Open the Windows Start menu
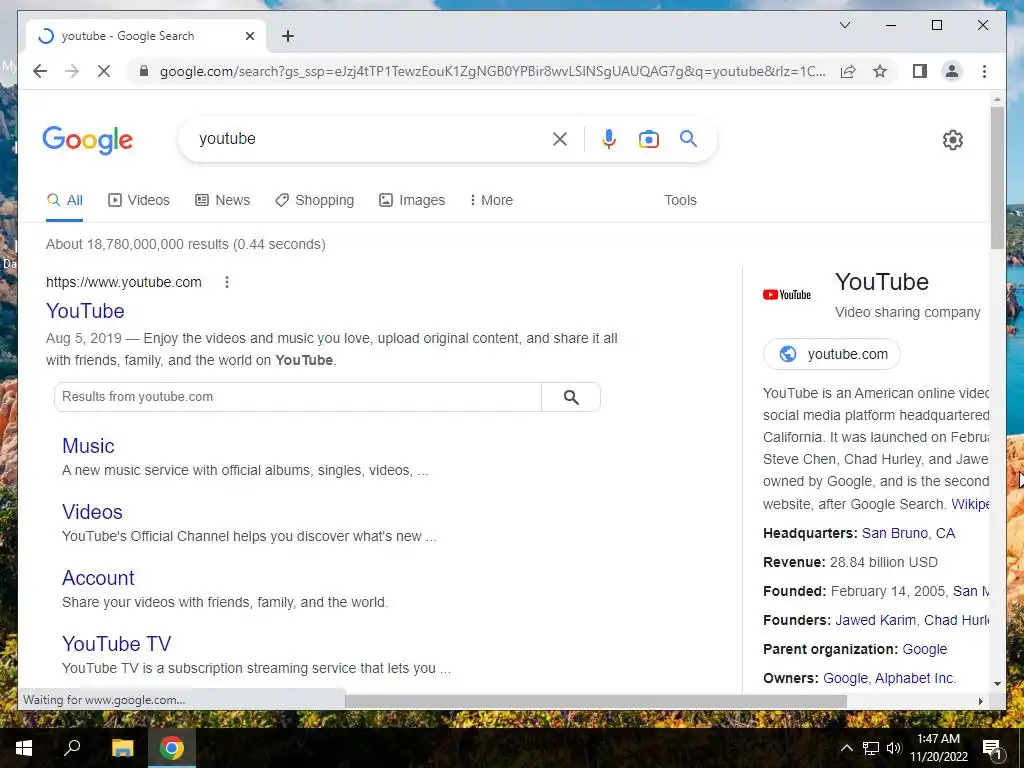Image resolution: width=1024 pixels, height=768 pixels. click(24, 748)
